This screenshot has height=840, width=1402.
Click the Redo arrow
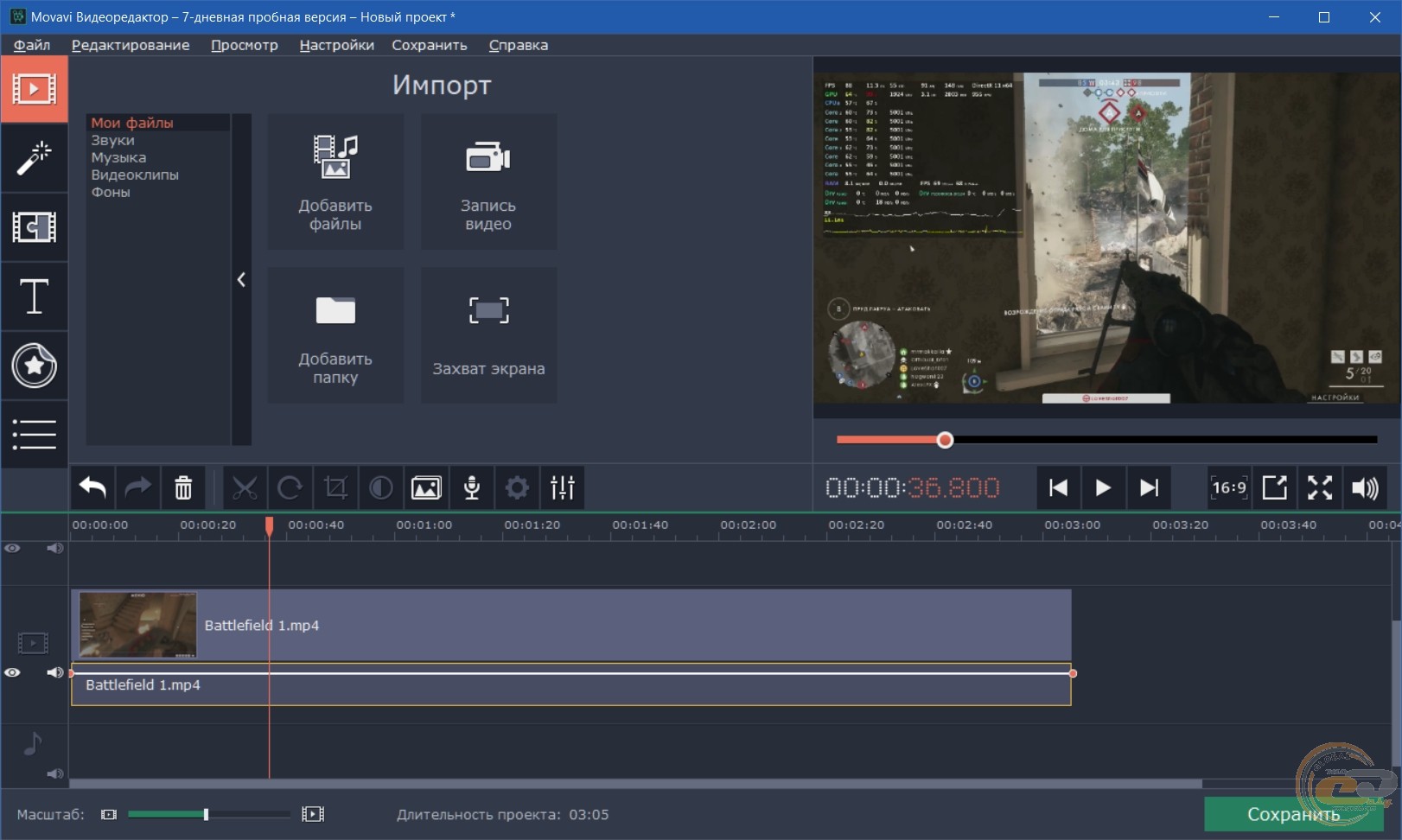(x=137, y=488)
